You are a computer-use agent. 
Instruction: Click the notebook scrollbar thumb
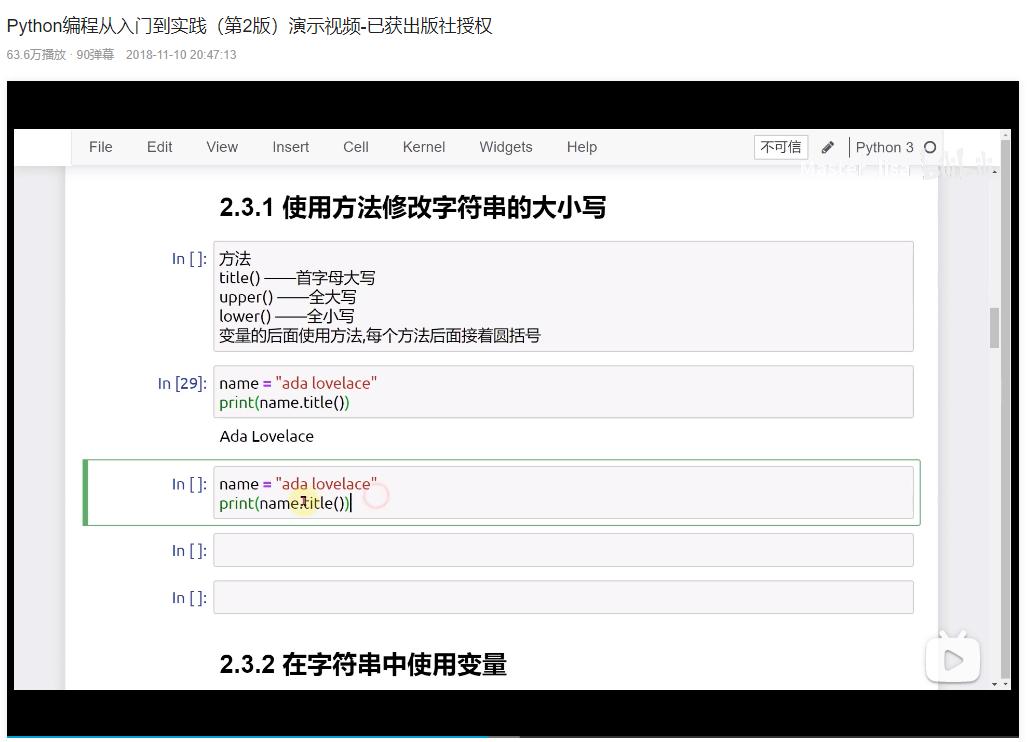(994, 325)
